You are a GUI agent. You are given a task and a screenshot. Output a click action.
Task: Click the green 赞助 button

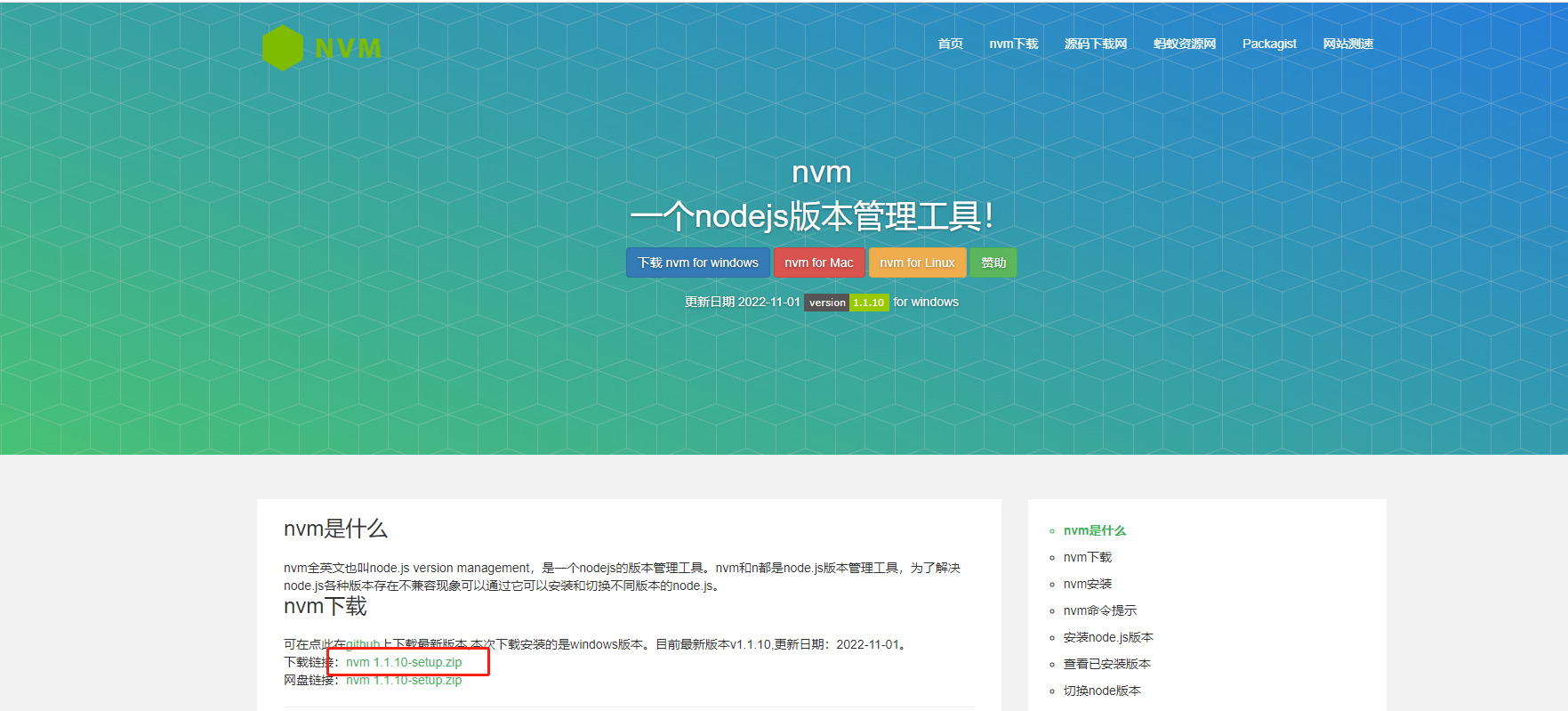[993, 263]
